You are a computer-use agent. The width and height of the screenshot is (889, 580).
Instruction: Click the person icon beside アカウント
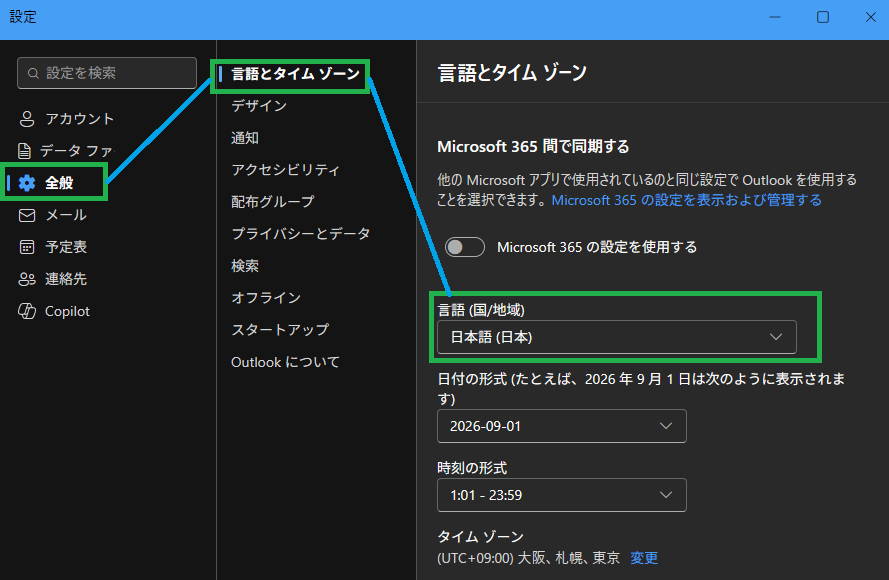click(x=27, y=119)
